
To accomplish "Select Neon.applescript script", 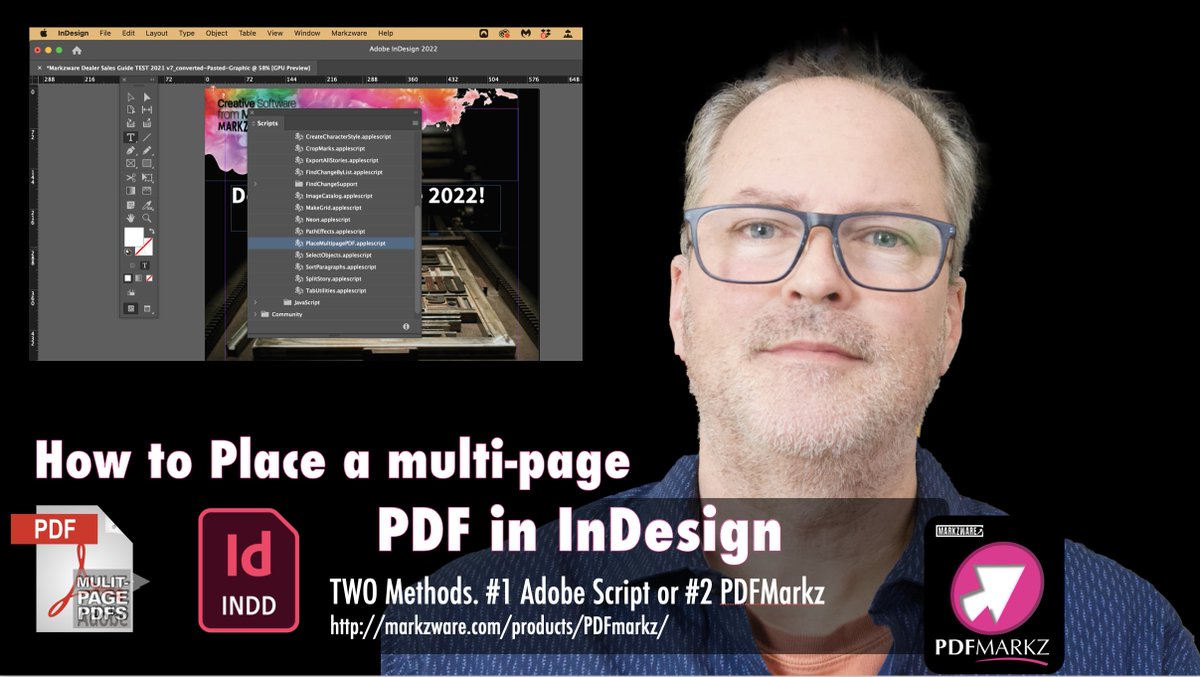I will (332, 219).
